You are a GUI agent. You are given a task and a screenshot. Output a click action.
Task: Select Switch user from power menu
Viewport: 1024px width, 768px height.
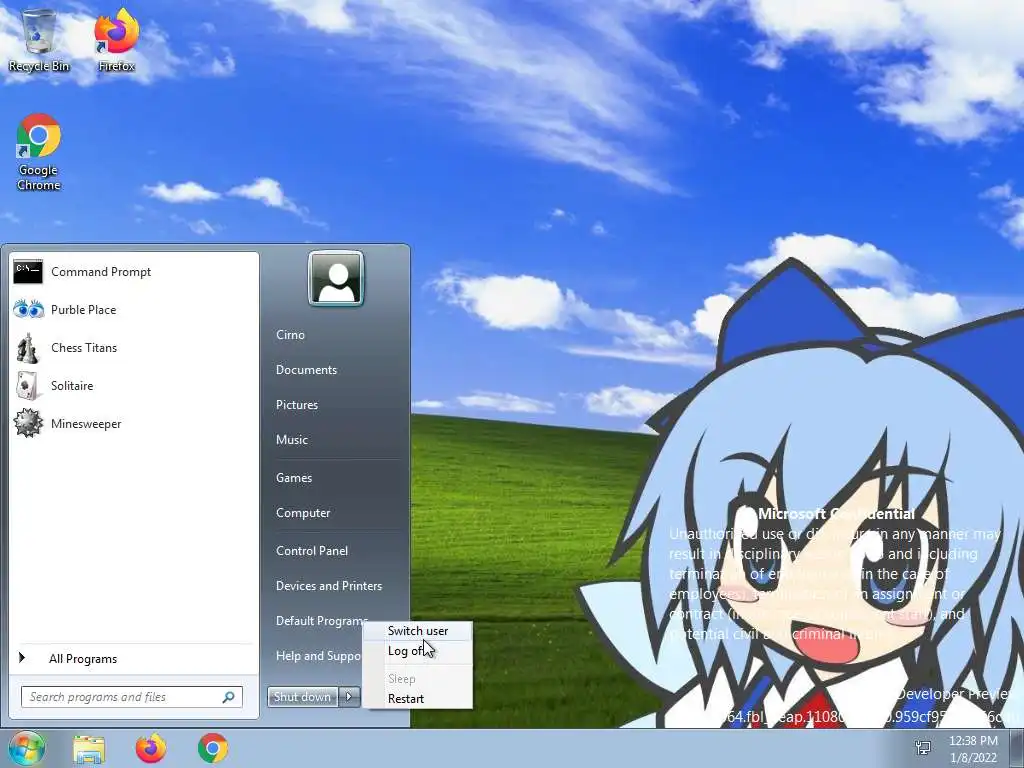pos(417,630)
